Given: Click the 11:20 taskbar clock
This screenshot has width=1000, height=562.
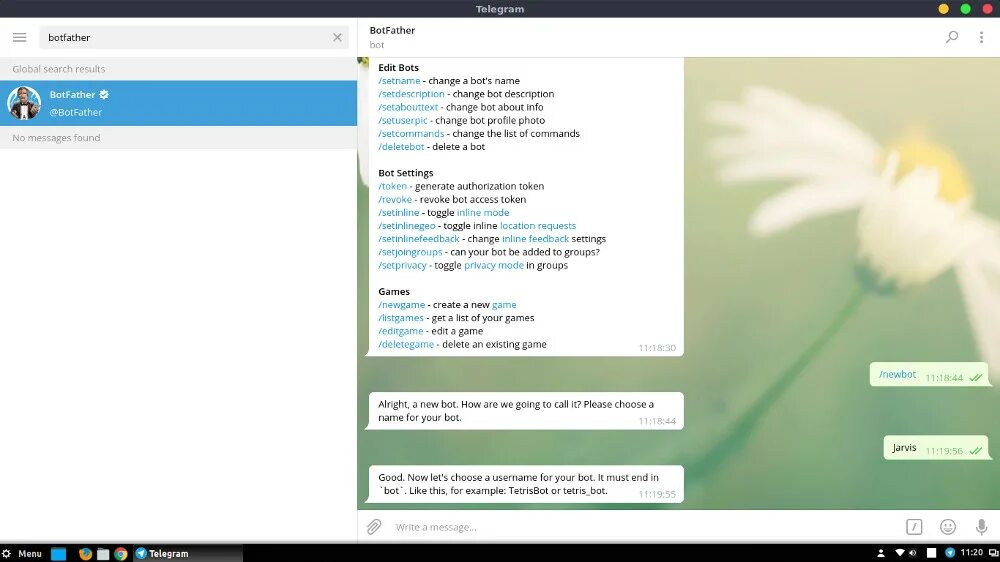Looking at the screenshot, I should (x=971, y=552).
